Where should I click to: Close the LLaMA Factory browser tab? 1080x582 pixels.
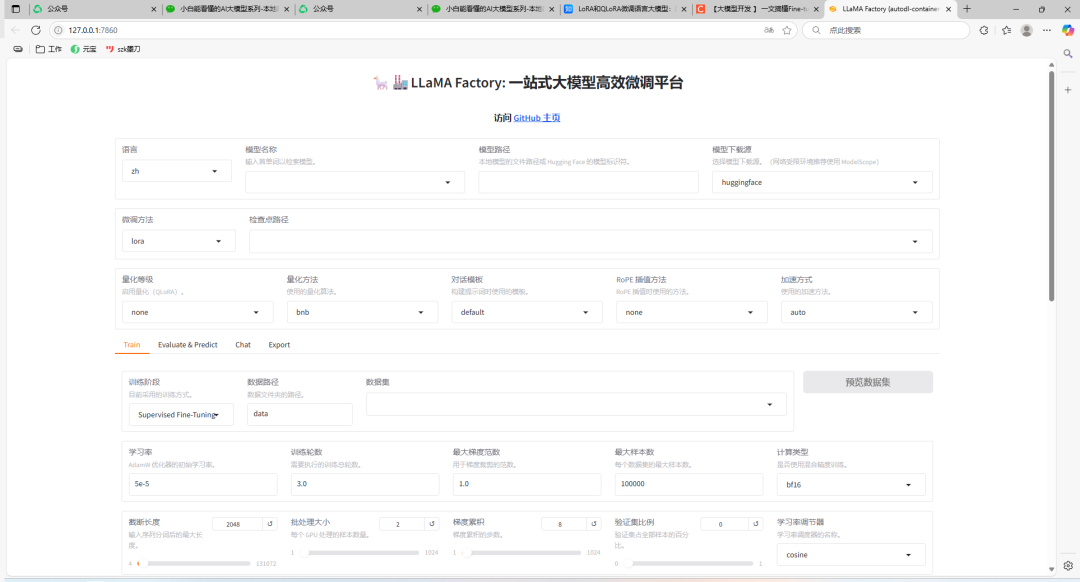[948, 9]
